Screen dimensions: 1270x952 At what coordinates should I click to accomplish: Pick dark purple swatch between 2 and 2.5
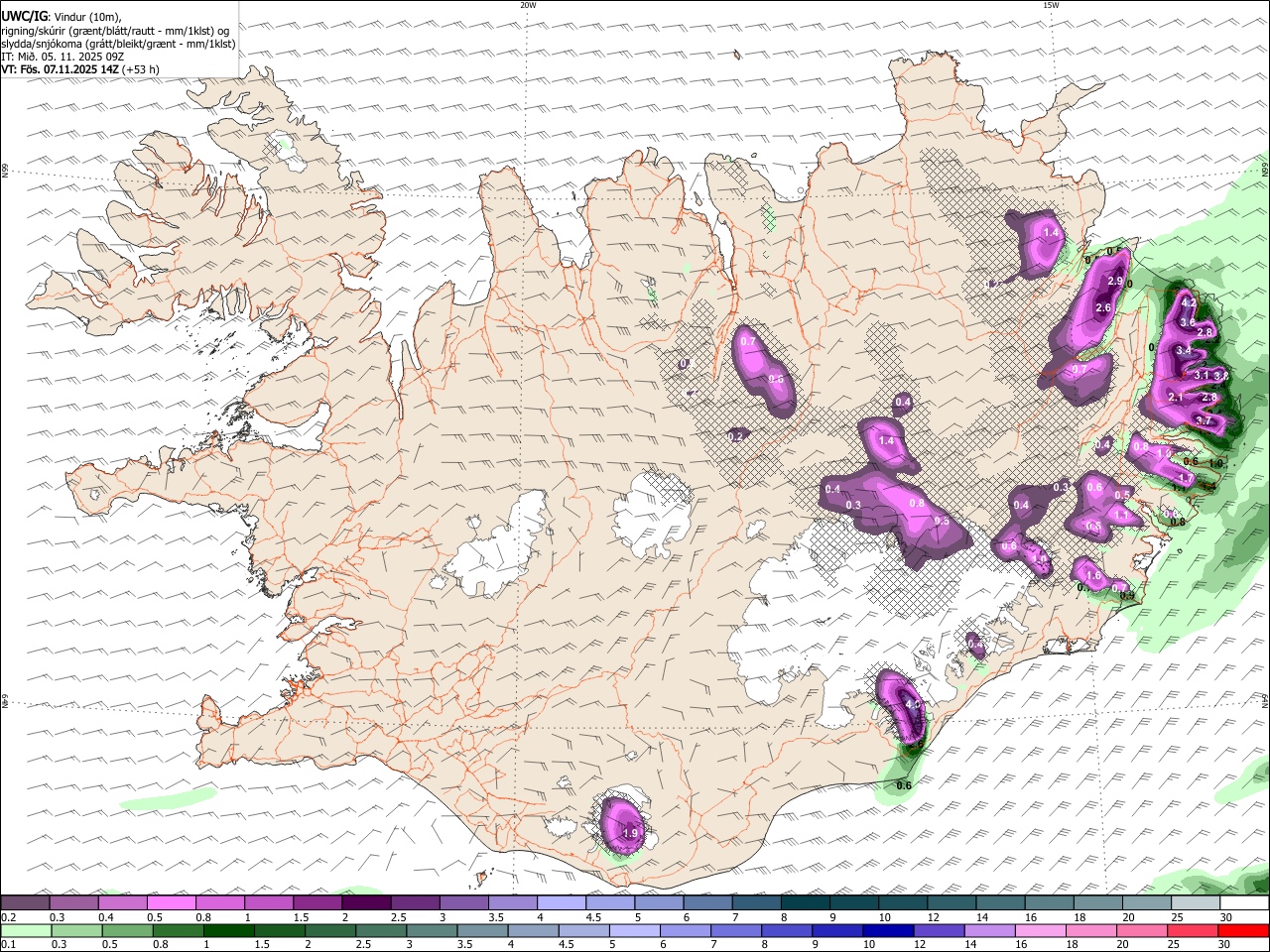point(366,903)
